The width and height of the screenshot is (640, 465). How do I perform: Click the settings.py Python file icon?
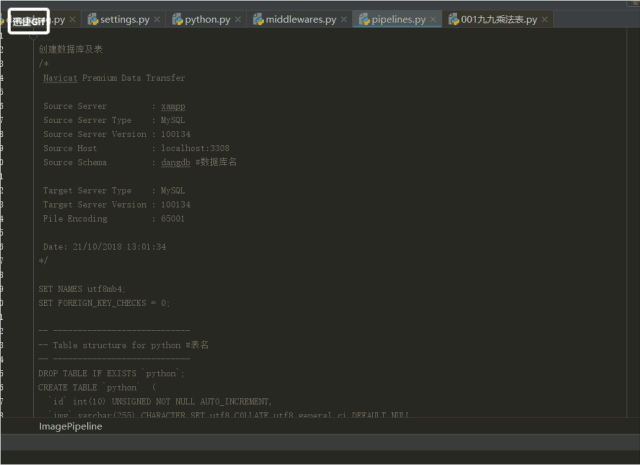pos(93,19)
